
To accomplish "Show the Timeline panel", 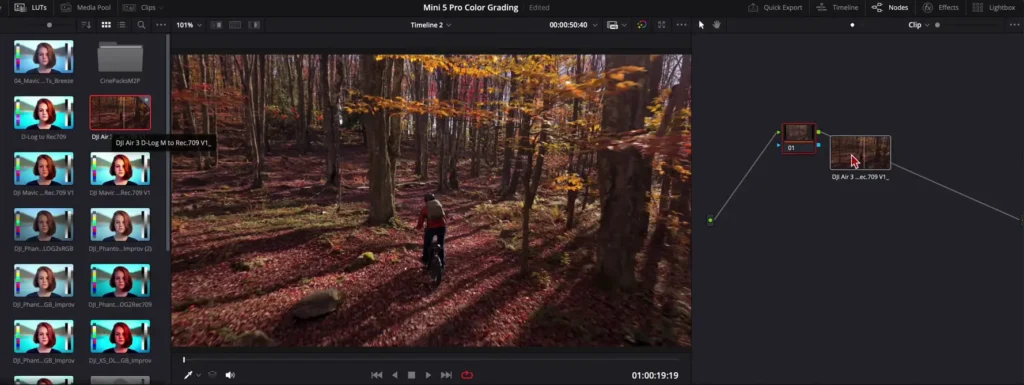I will [x=838, y=8].
